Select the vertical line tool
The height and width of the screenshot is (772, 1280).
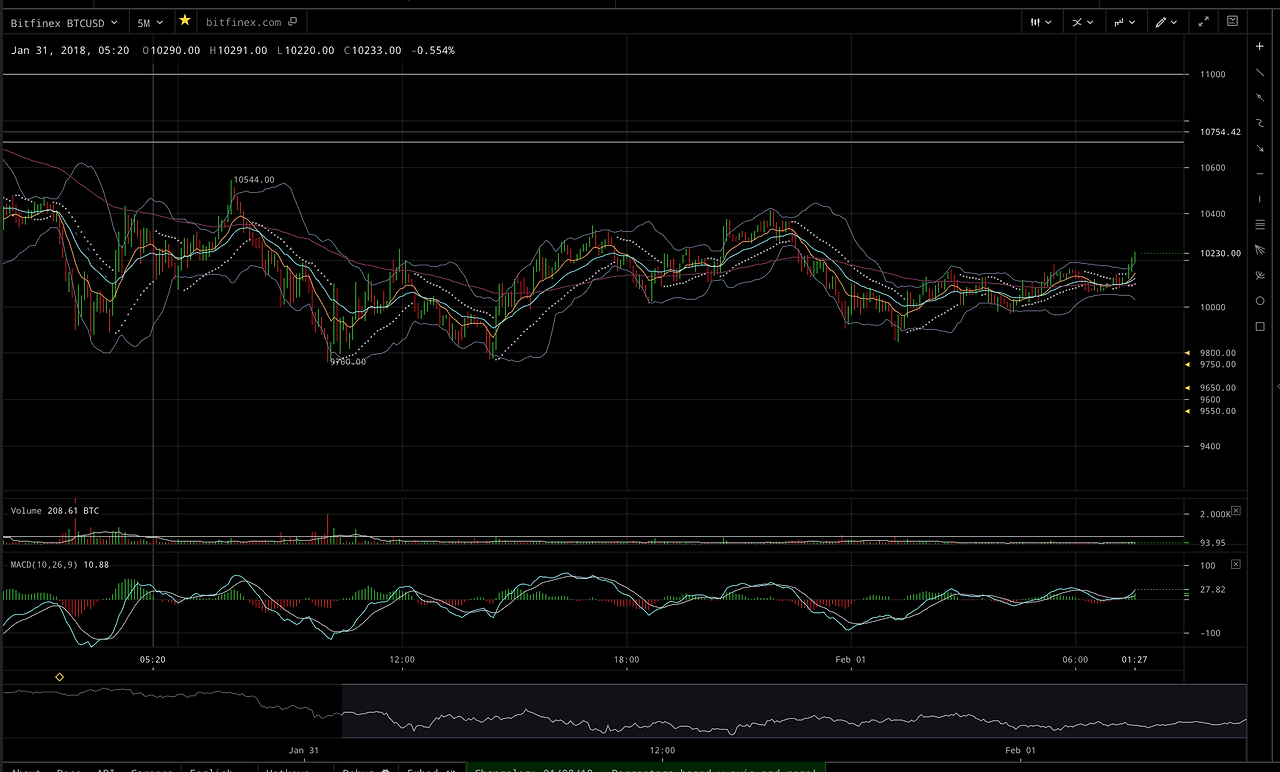[x=1259, y=199]
